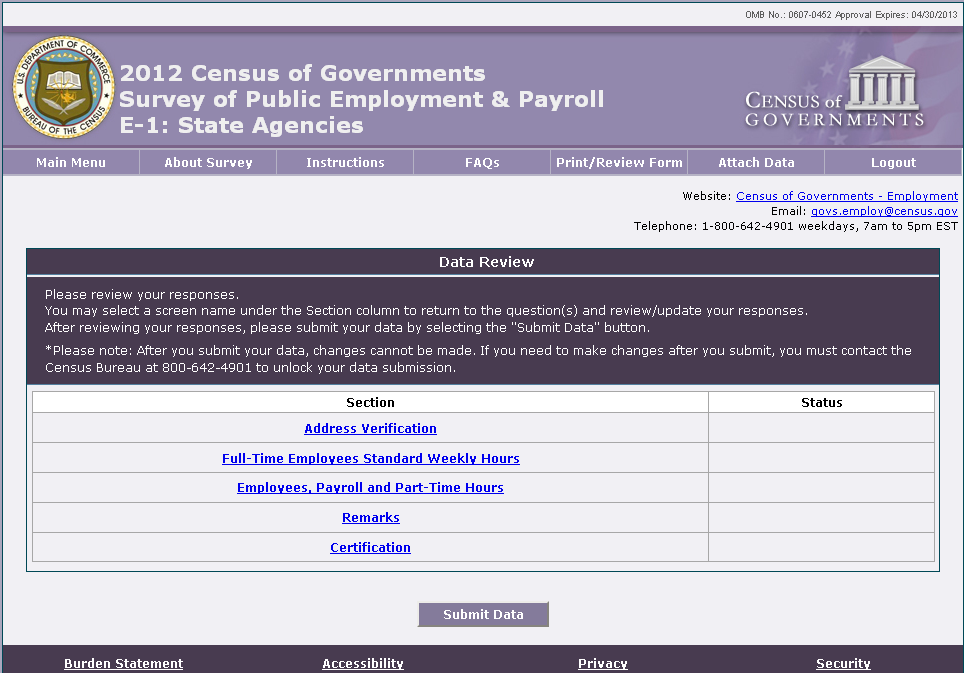Click the U.S. Department of Commerce seal
Image resolution: width=964 pixels, height=673 pixels.
coord(64,87)
